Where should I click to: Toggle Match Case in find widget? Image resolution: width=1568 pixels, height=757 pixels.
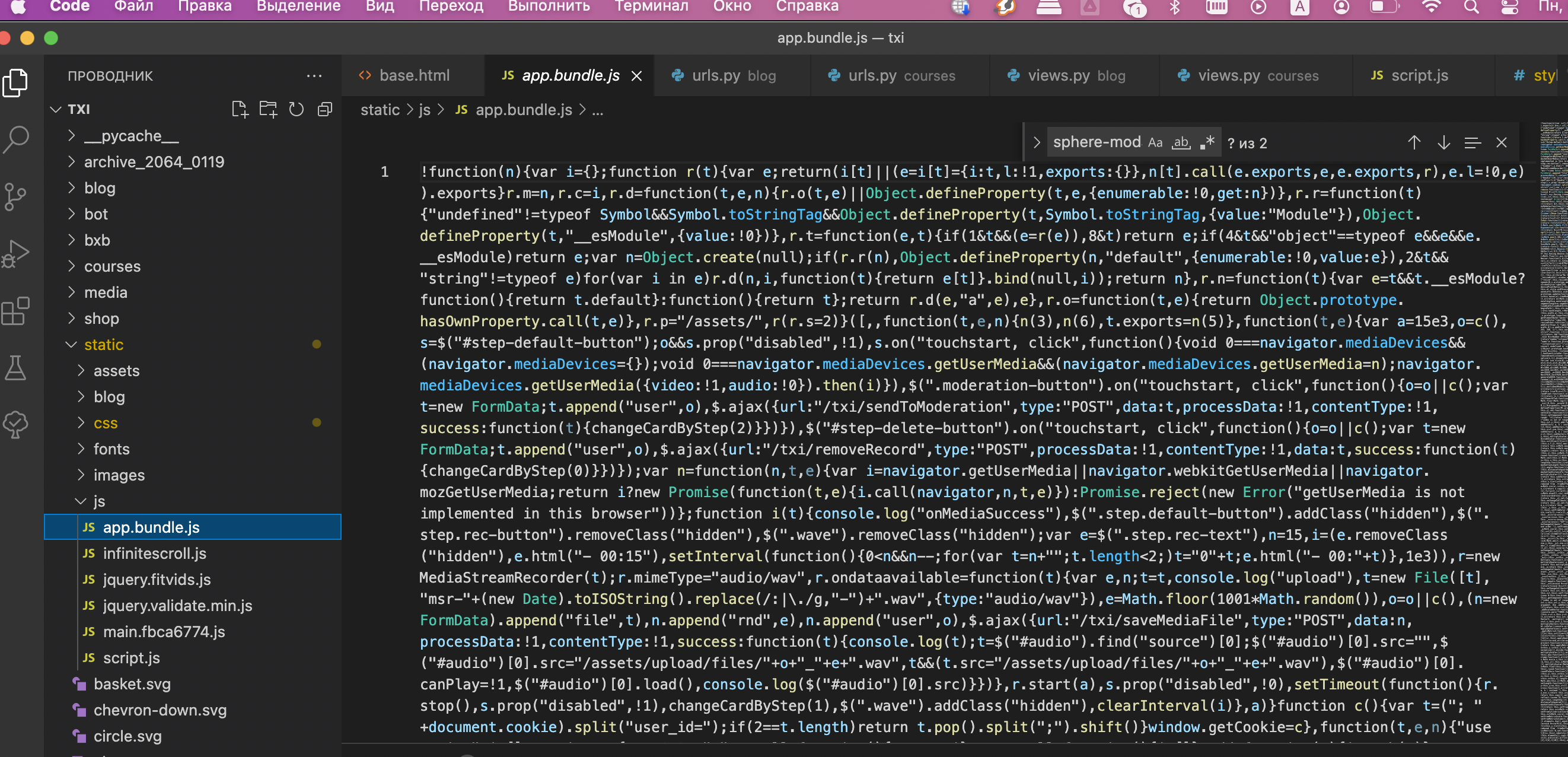pyautogui.click(x=1155, y=143)
